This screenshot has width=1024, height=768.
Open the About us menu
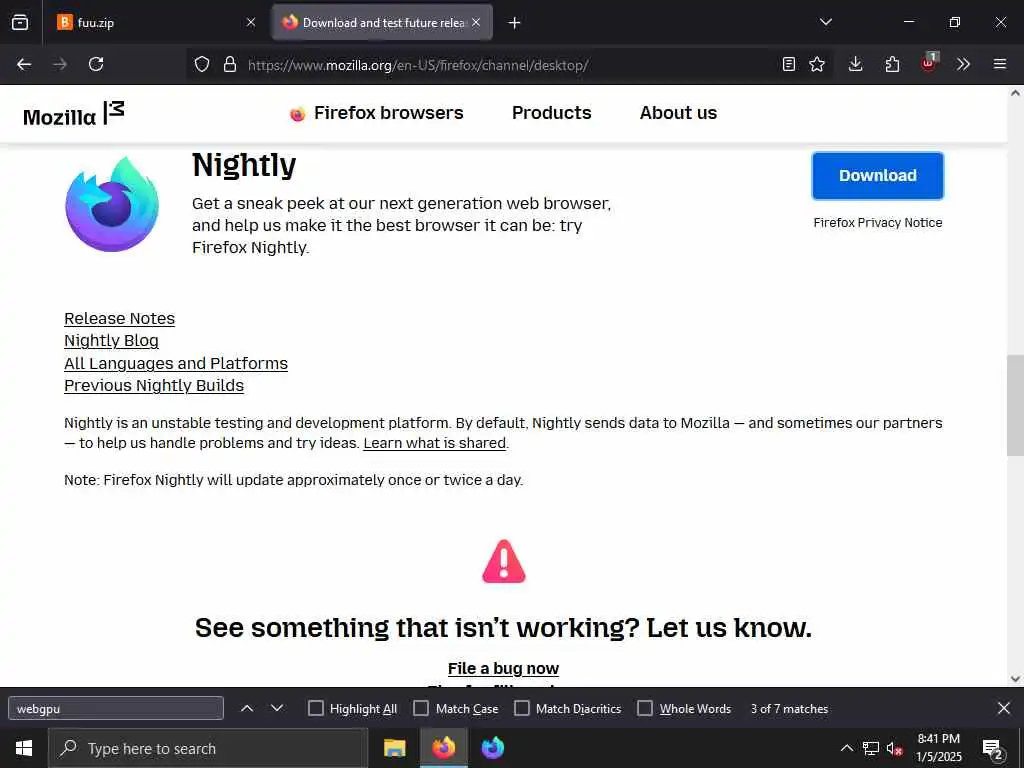679,113
